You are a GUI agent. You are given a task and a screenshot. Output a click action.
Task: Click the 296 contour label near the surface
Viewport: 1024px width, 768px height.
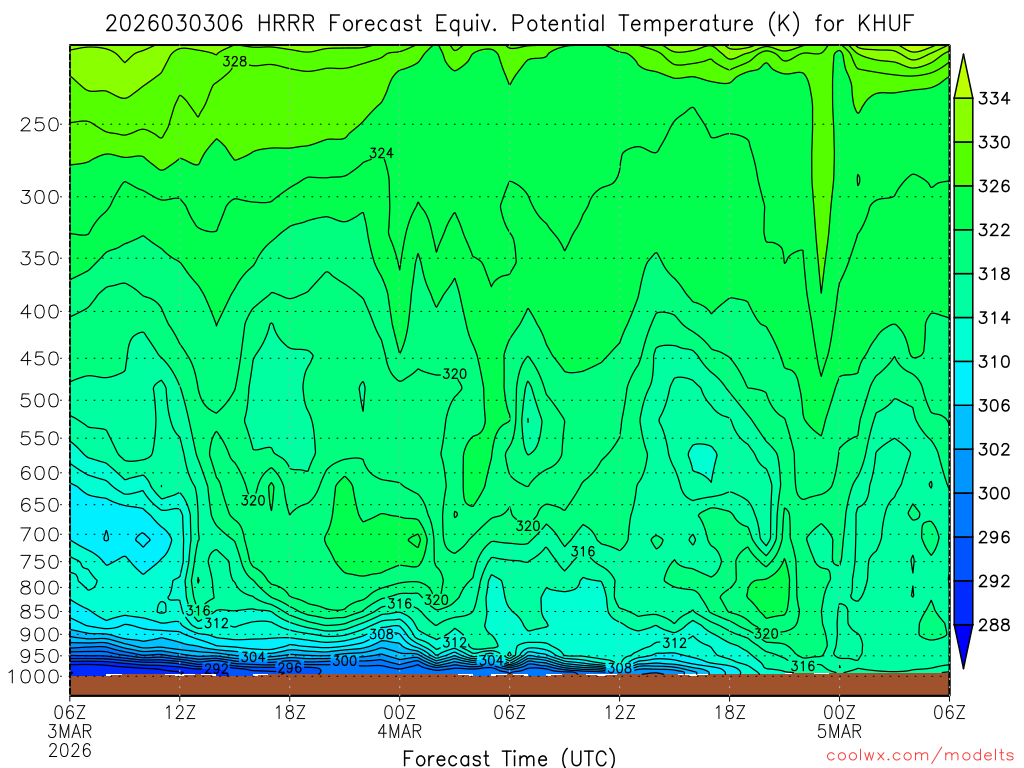pos(290,667)
